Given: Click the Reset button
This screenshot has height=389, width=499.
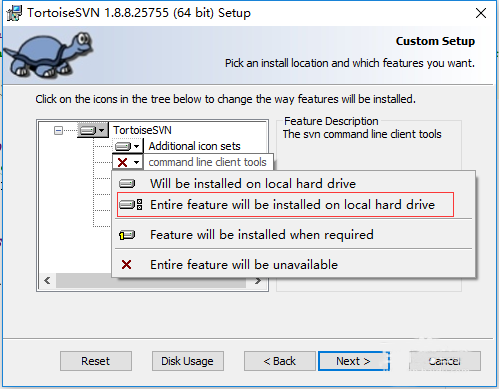Looking at the screenshot, I should (x=96, y=361).
